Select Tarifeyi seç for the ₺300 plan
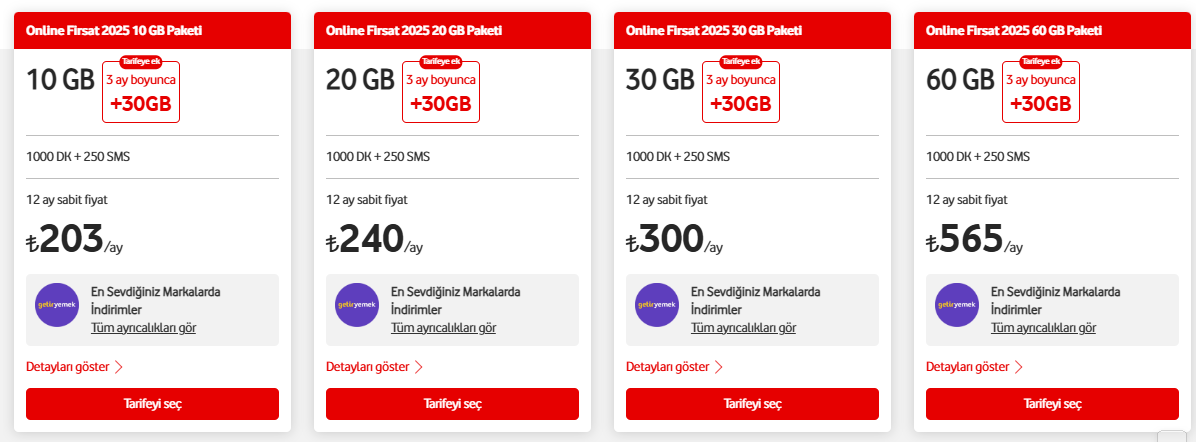Screen dimensions: 1196x442 [x=752, y=404]
